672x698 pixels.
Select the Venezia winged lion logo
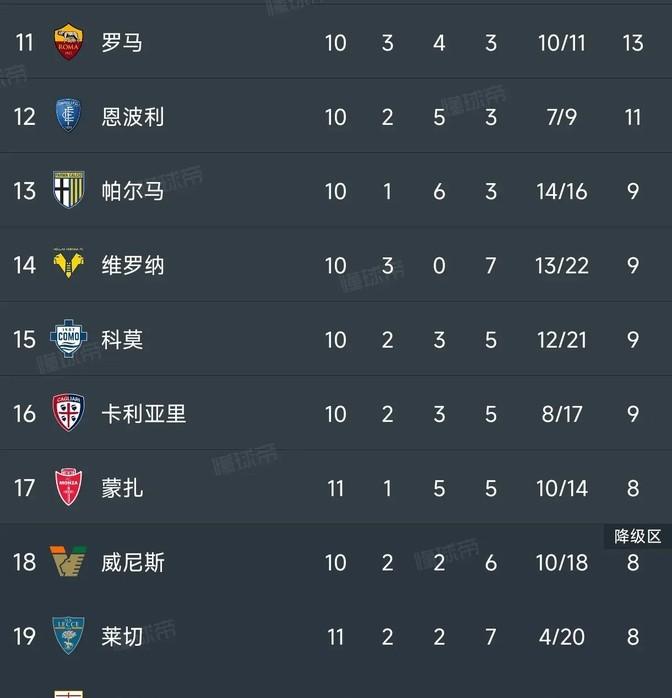click(x=68, y=561)
